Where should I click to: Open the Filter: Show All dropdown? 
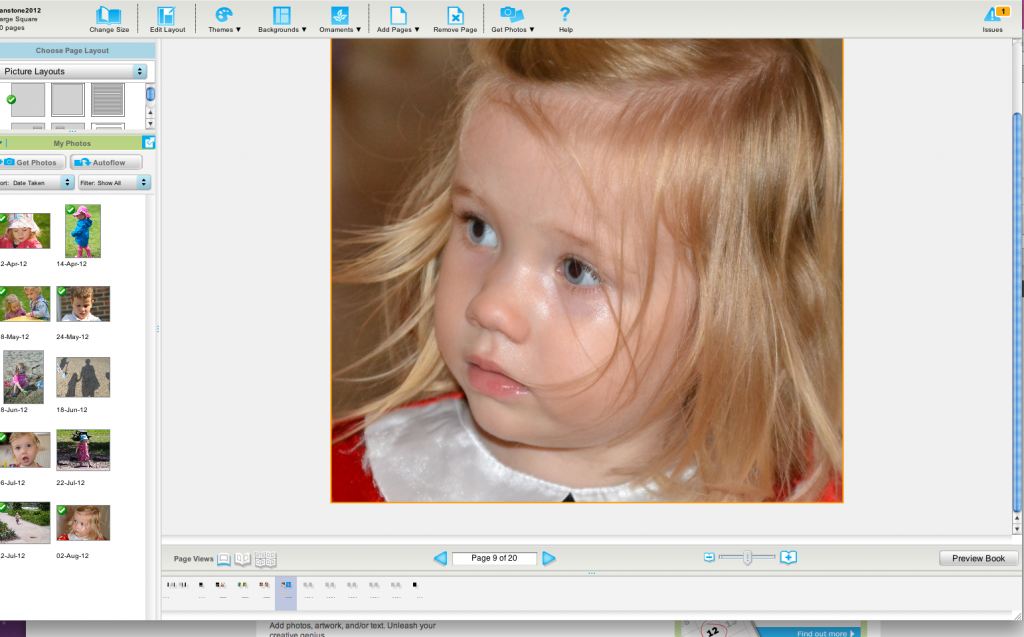[x=114, y=183]
